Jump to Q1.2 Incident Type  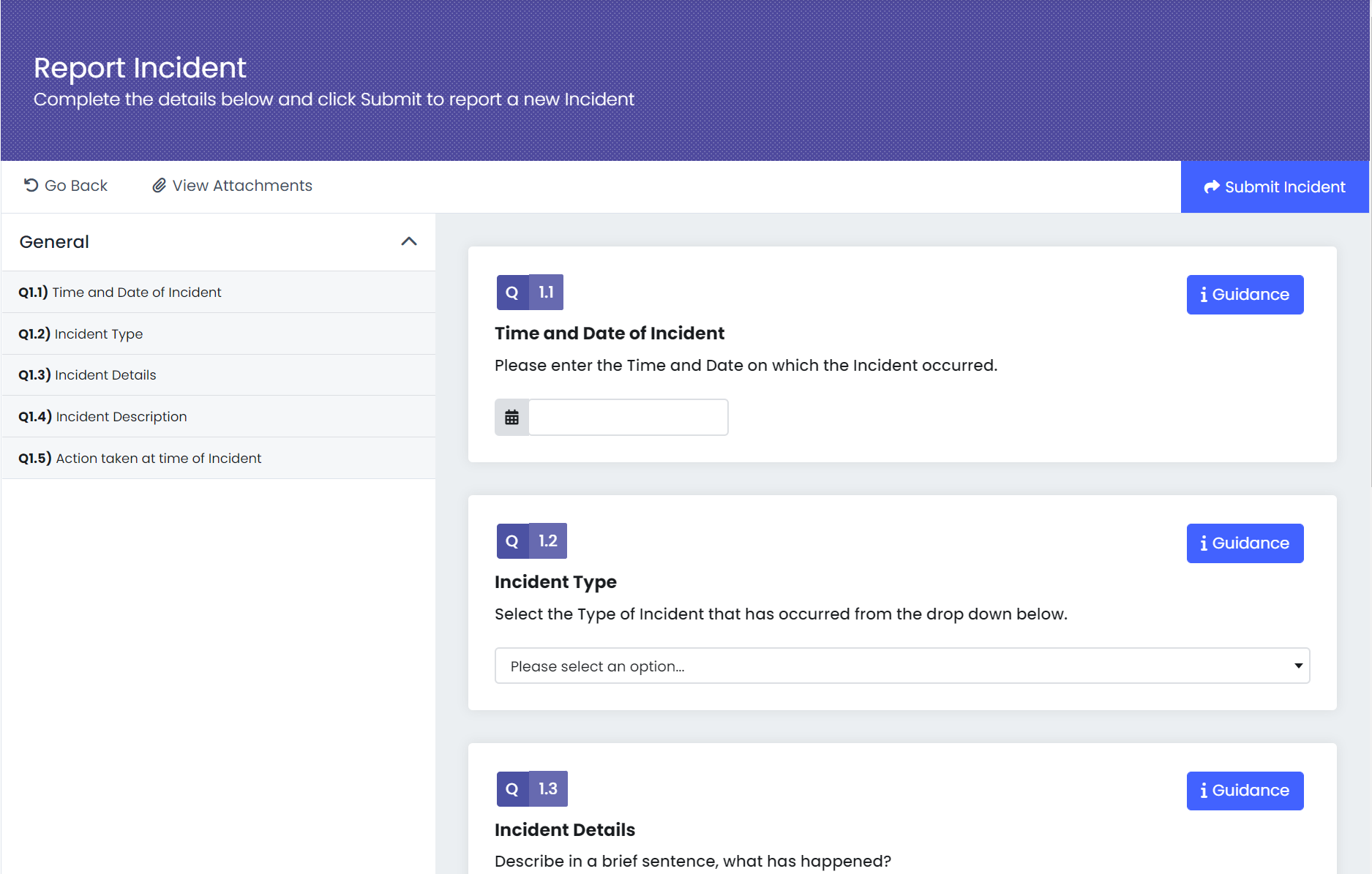click(218, 334)
